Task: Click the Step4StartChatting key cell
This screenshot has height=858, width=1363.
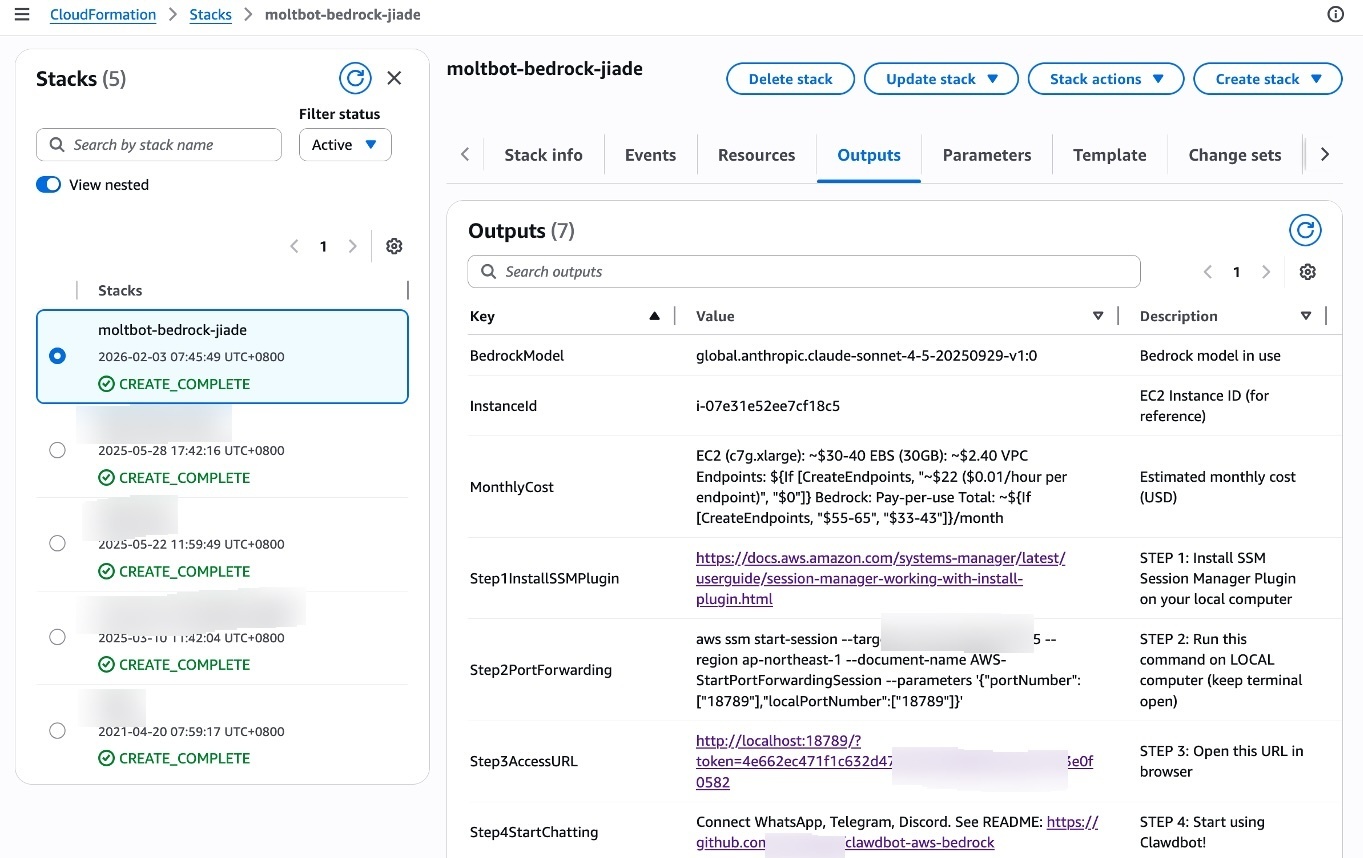Action: tap(534, 832)
